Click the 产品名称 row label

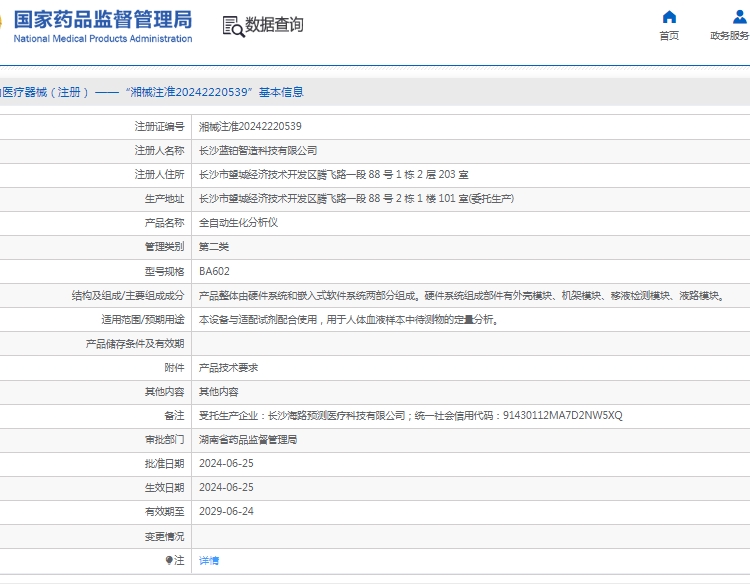(x=165, y=222)
